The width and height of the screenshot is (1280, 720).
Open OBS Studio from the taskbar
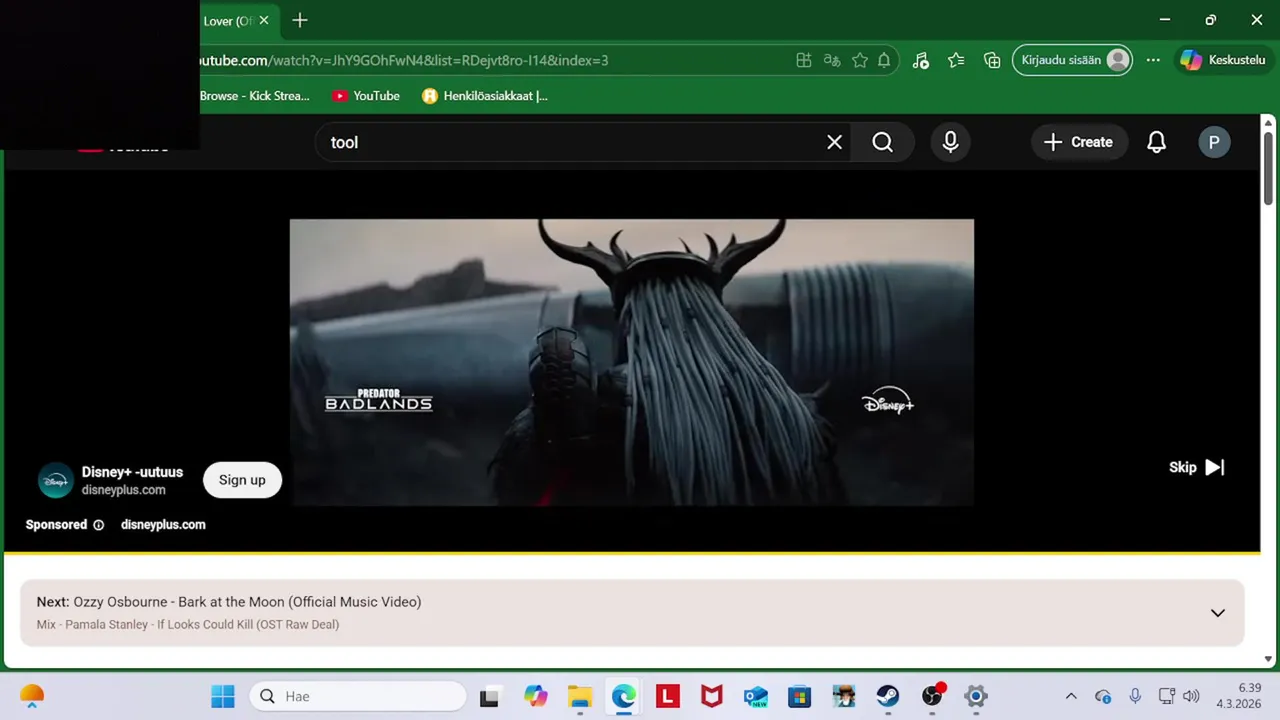(932, 697)
